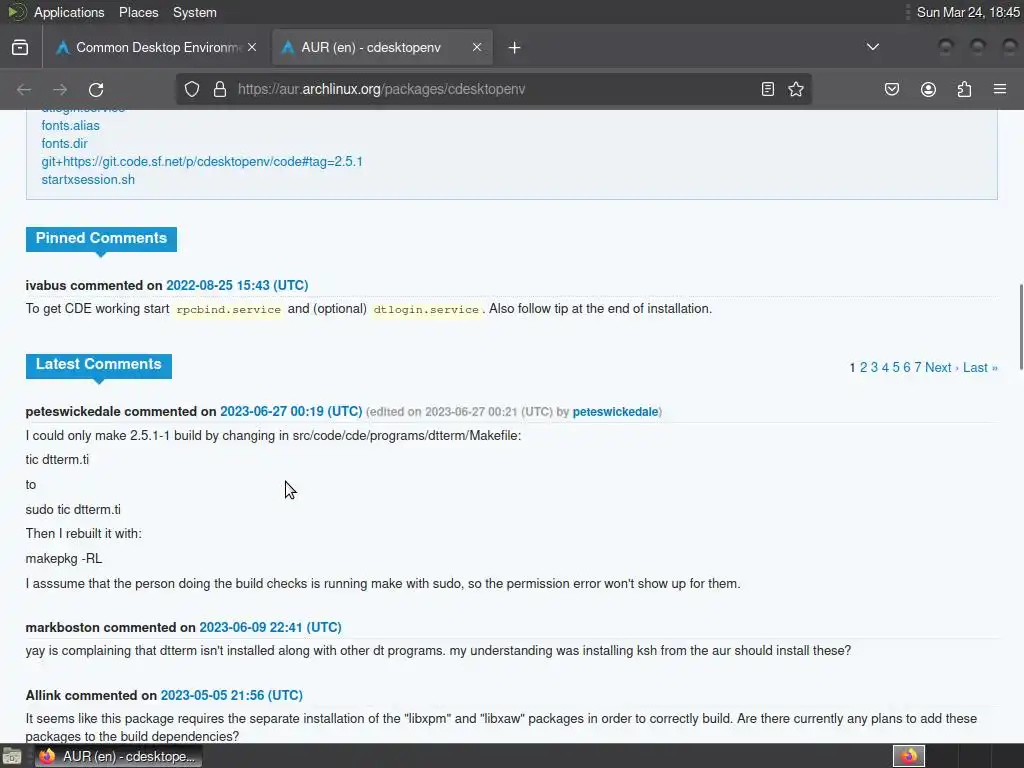Click the Pinned Comments heading
This screenshot has width=1024, height=768.
tap(101, 238)
